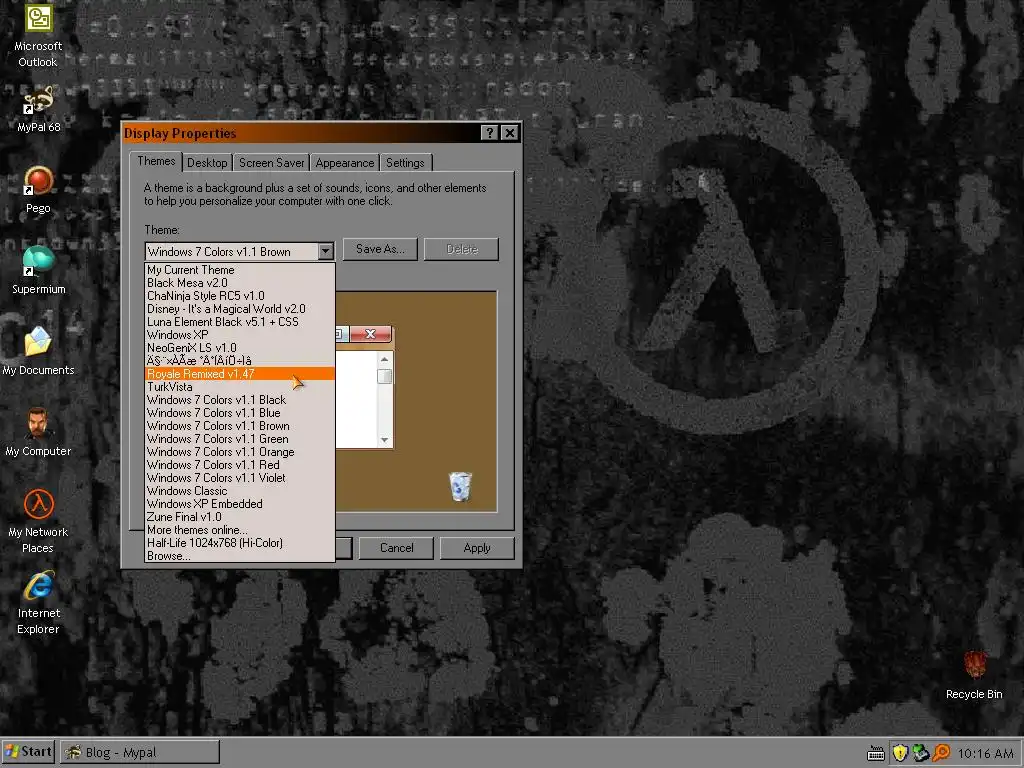Click the Display Properties help question button
Screen dimensions: 1024x768
tap(489, 133)
